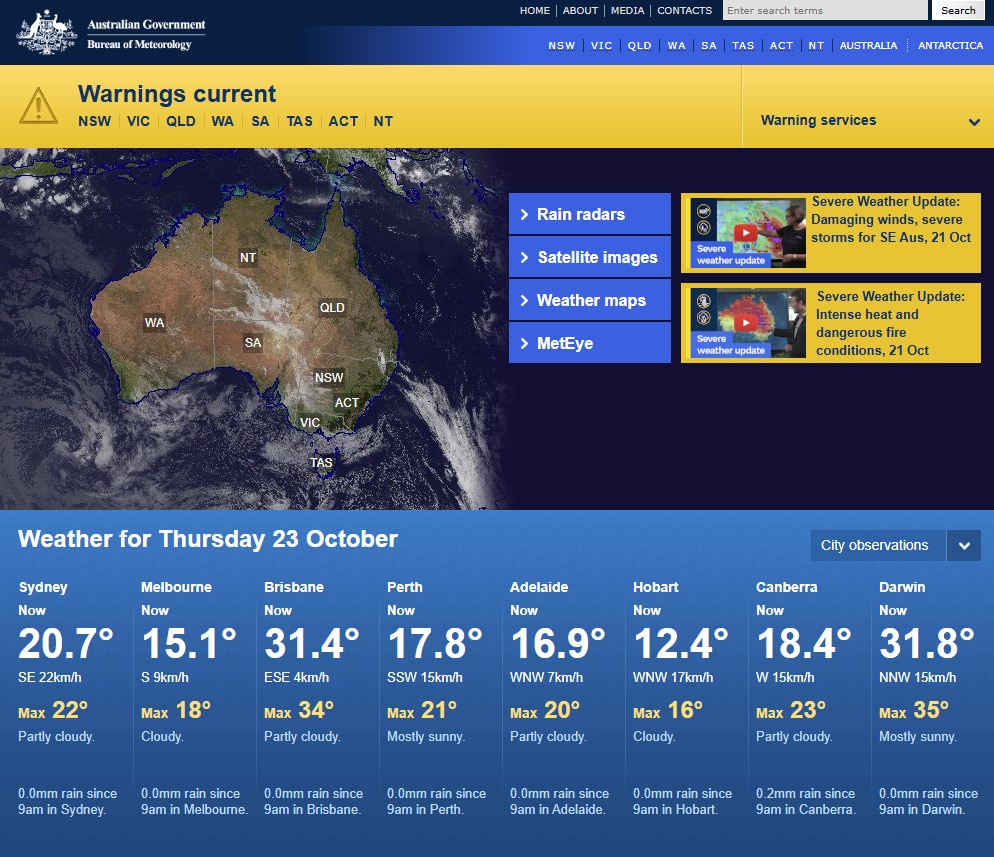Click the Sydney max temperature of 22 degrees
Image resolution: width=994 pixels, height=857 pixels.
(71, 710)
